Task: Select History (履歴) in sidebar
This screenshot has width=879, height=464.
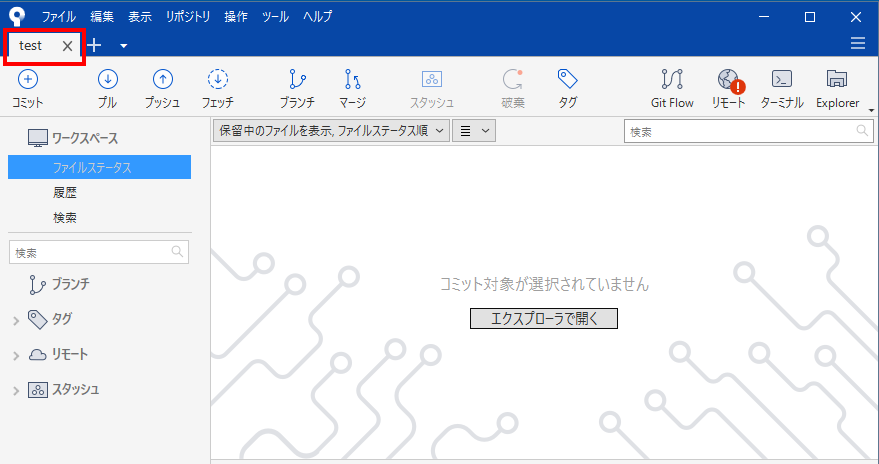Action: pyautogui.click(x=64, y=193)
